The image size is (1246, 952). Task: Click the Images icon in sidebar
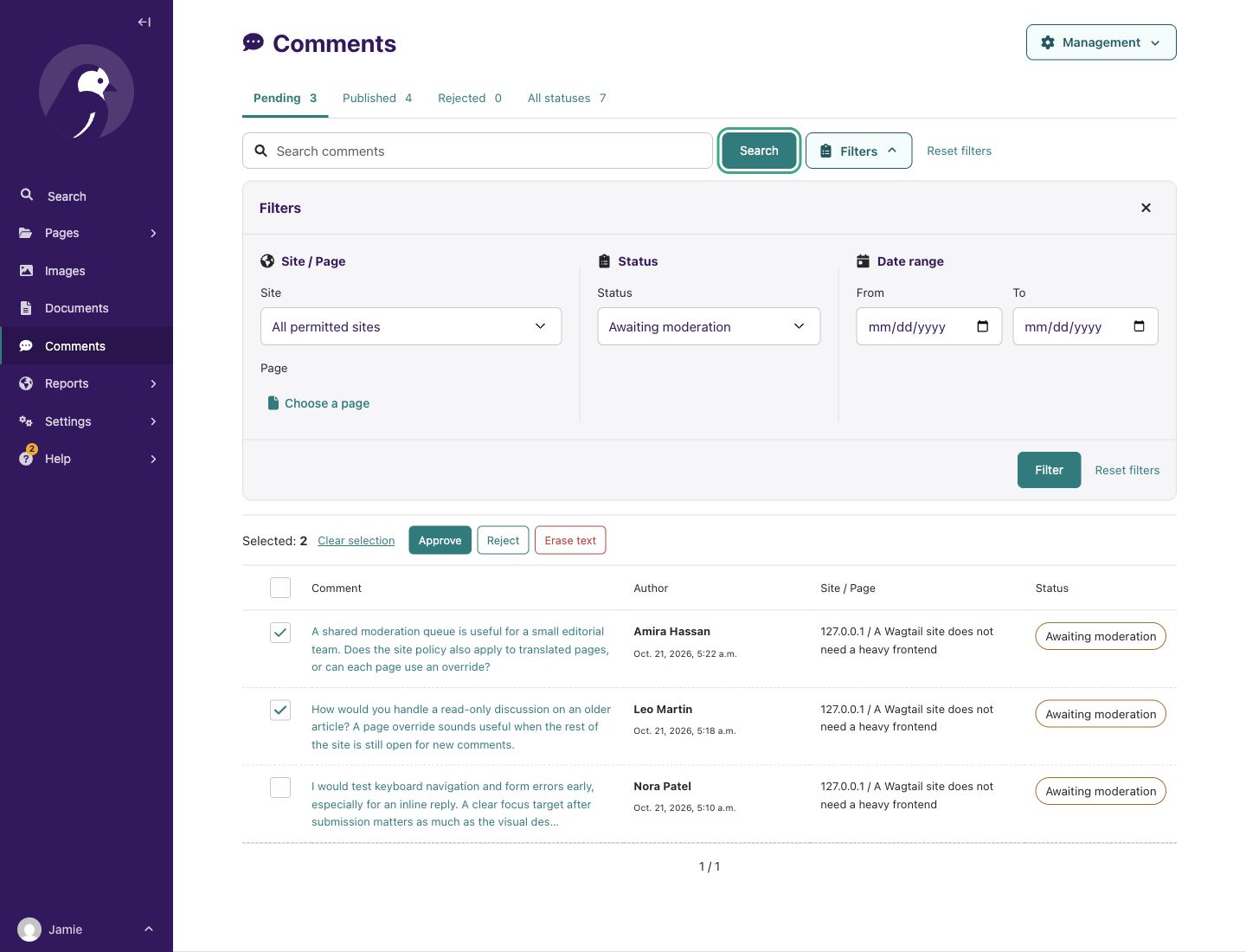pyautogui.click(x=26, y=271)
